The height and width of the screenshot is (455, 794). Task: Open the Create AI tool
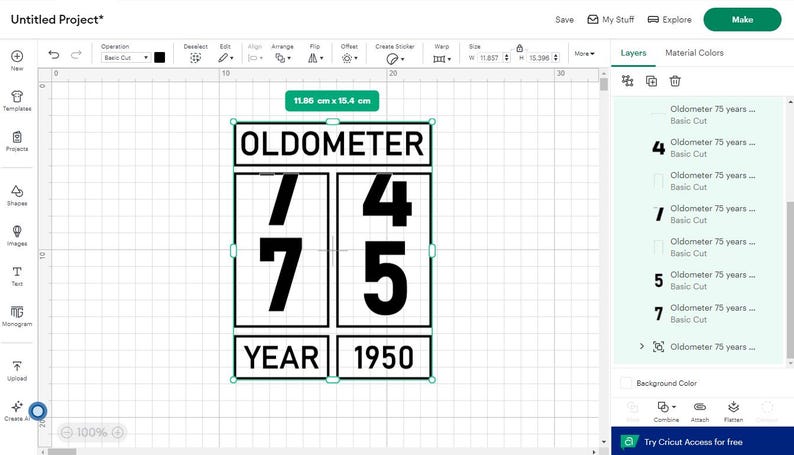coord(17,411)
